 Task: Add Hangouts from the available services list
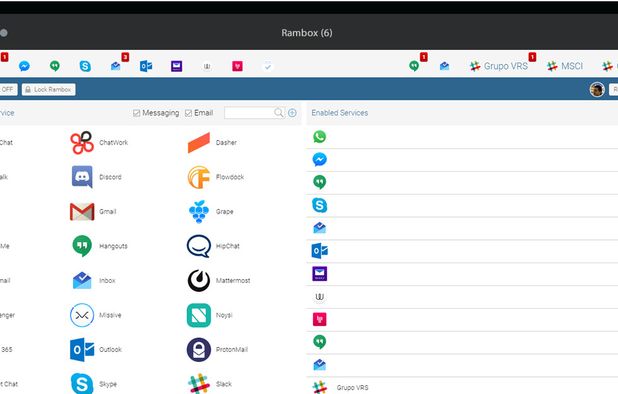click(x=100, y=246)
